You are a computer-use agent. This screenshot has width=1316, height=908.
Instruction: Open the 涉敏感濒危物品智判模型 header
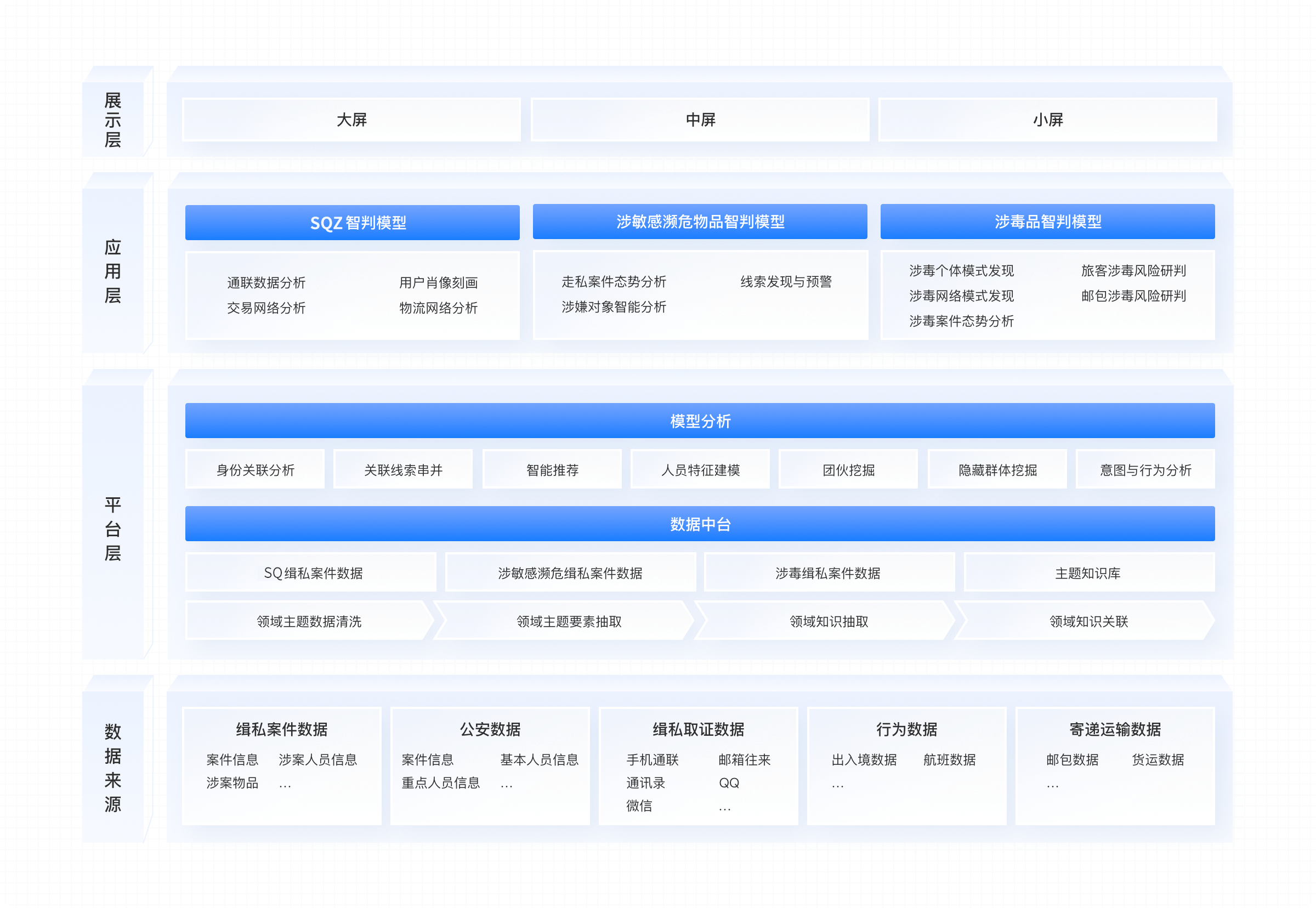point(700,222)
